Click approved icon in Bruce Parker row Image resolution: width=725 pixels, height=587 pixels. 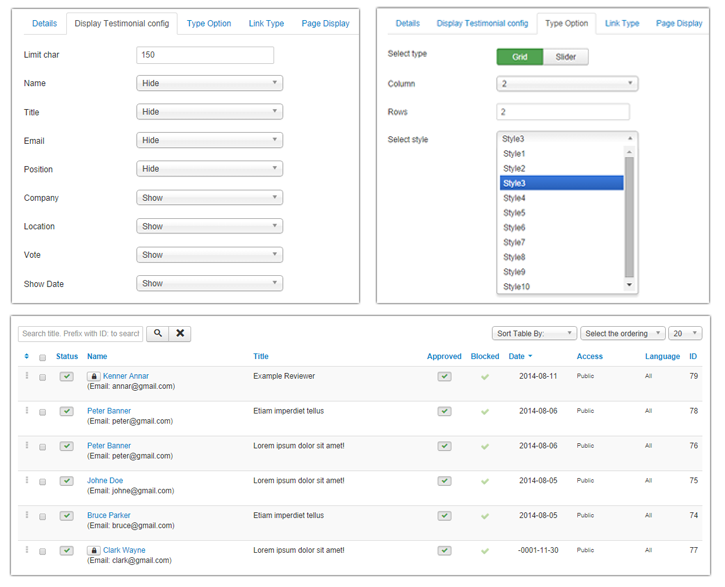tap(444, 515)
